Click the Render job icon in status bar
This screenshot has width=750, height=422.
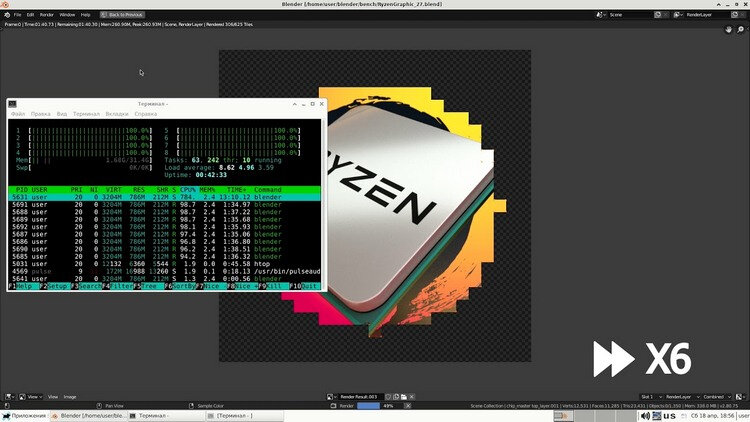coord(333,406)
